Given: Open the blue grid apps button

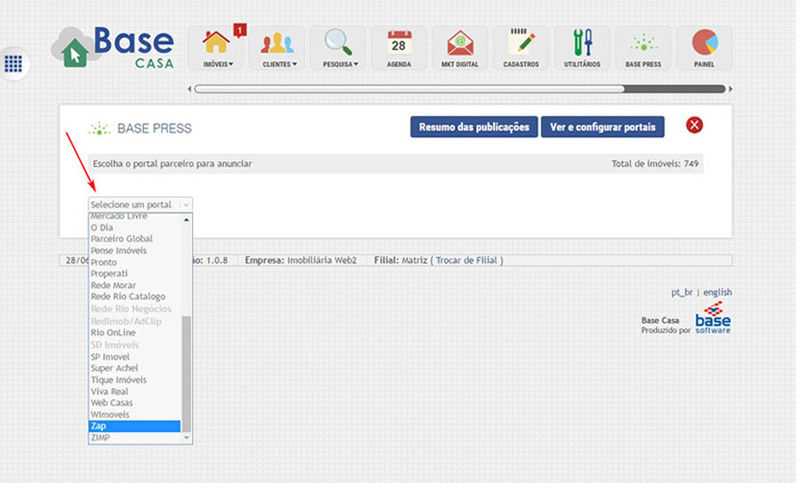Looking at the screenshot, I should (x=14, y=63).
